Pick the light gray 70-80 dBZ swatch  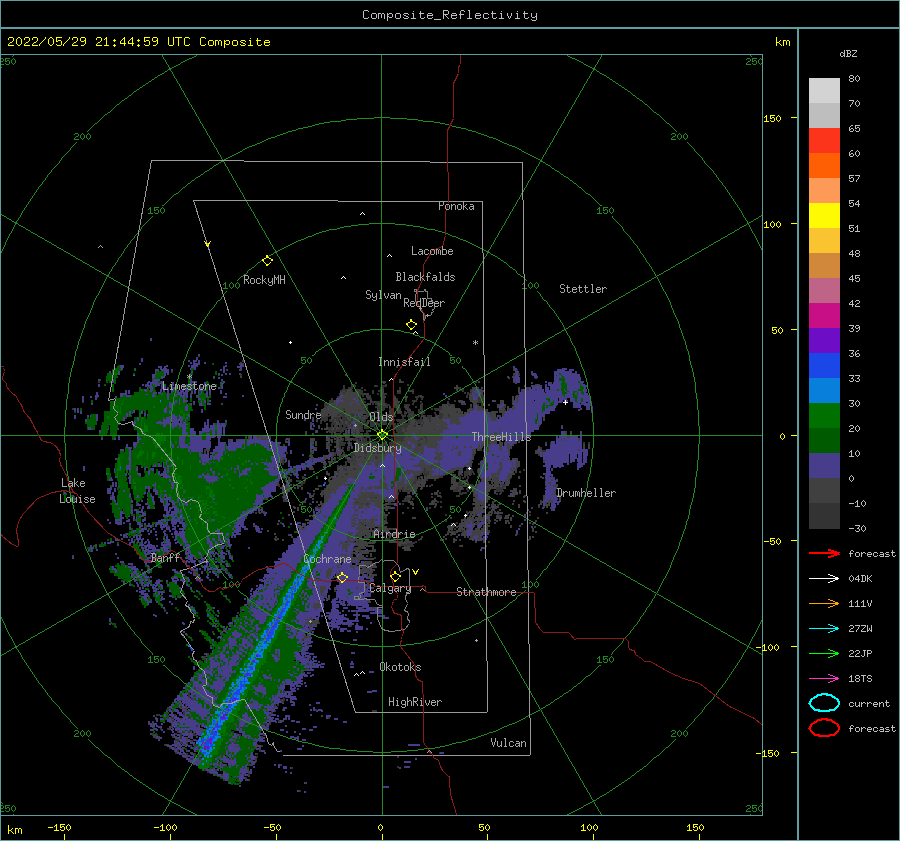point(824,91)
